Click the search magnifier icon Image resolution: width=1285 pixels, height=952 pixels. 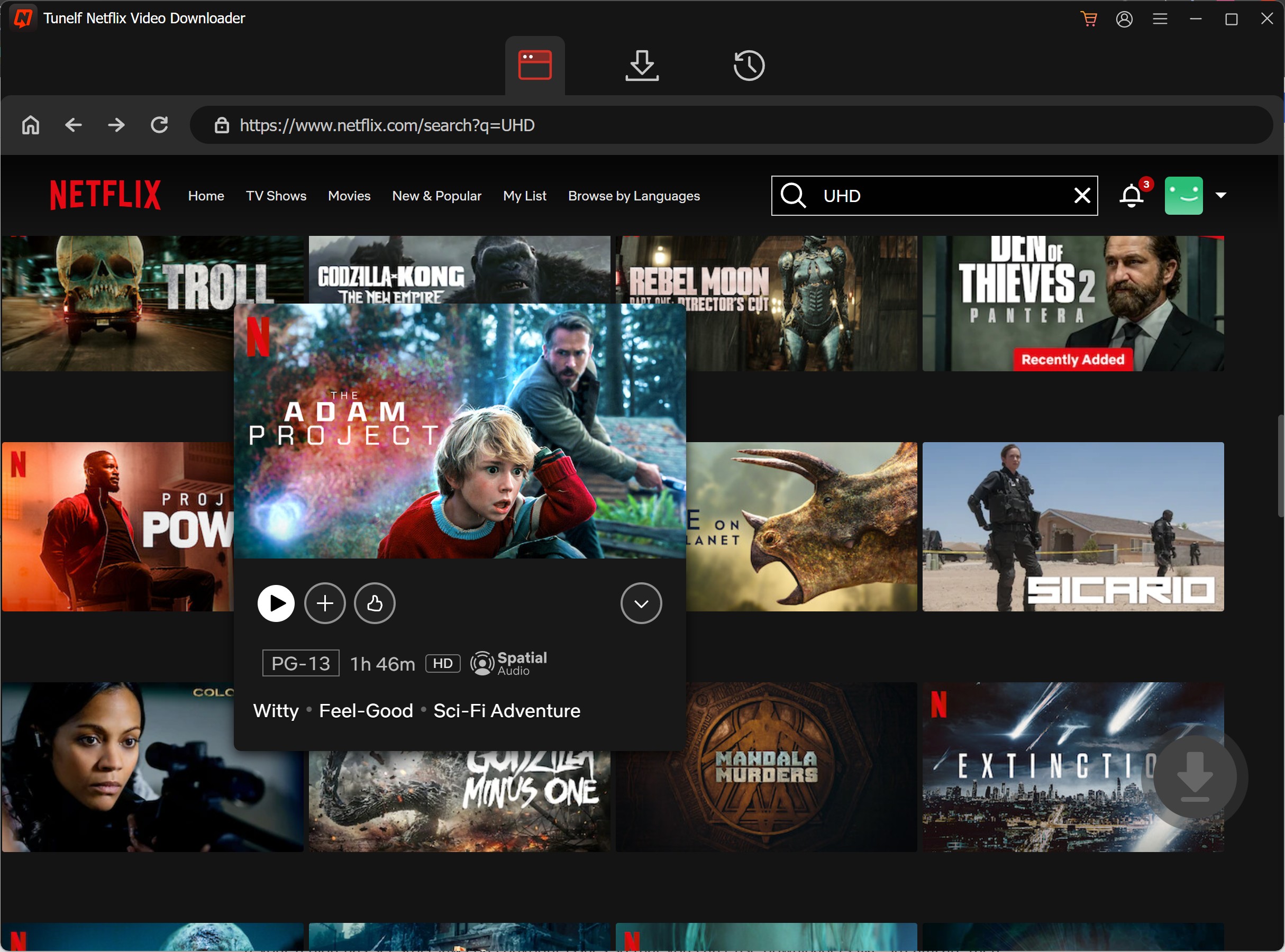coord(793,195)
